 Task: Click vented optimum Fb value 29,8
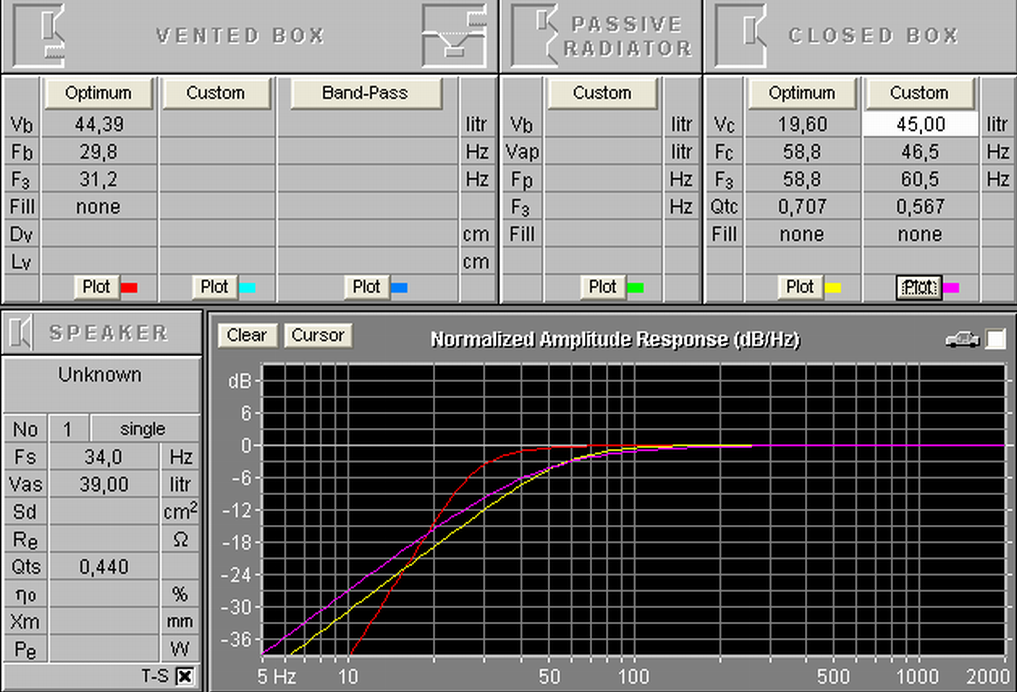(99, 152)
